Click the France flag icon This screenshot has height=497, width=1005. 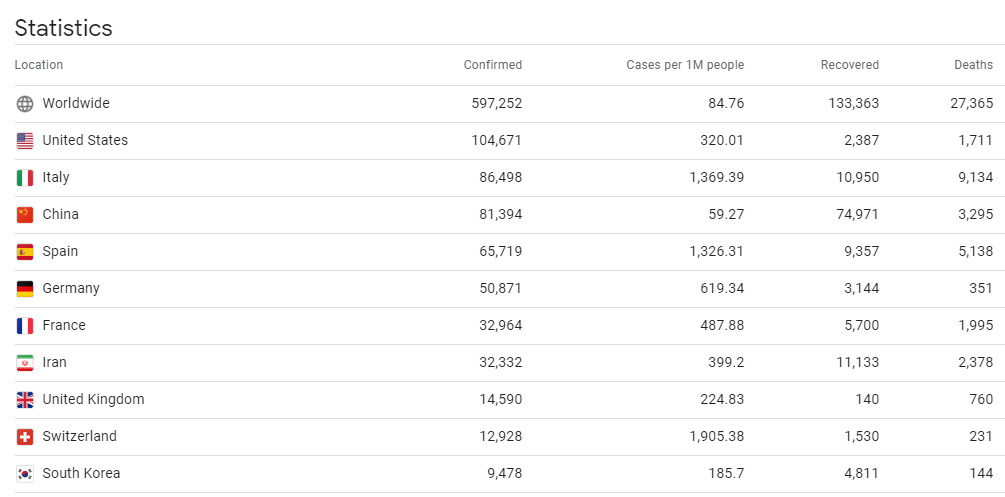[x=25, y=326]
